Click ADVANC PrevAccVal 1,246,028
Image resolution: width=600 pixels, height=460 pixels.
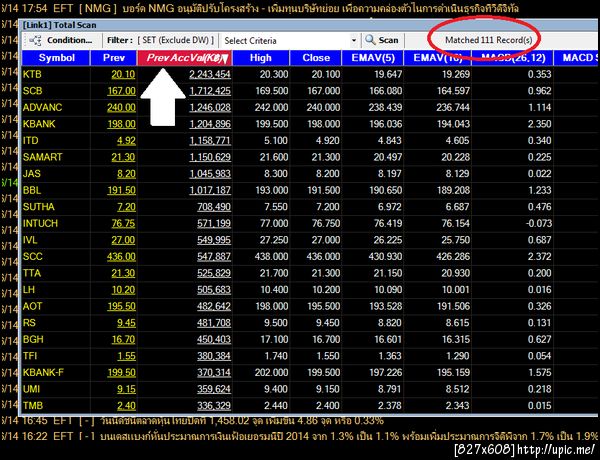coord(210,107)
